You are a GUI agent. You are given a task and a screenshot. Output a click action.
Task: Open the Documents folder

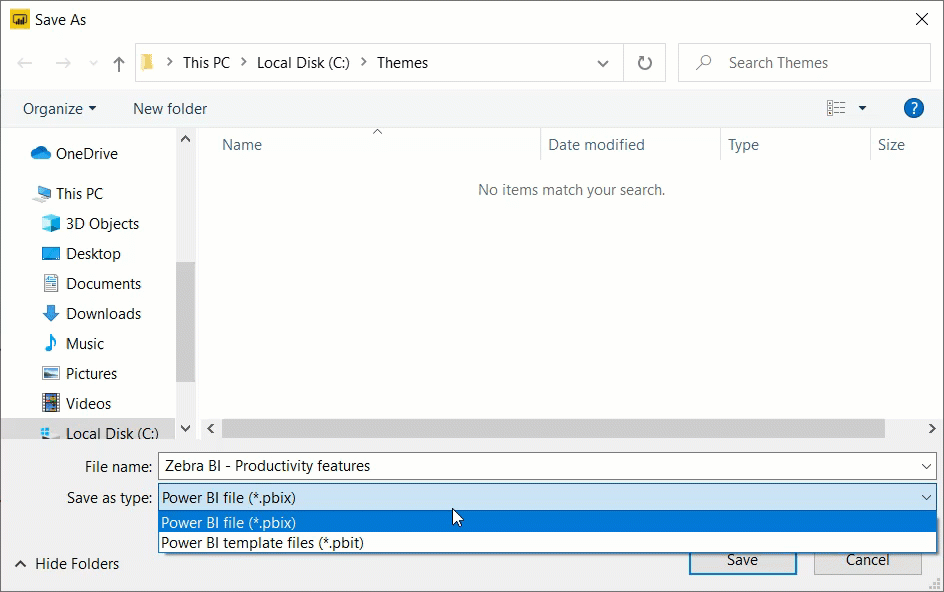(92, 284)
